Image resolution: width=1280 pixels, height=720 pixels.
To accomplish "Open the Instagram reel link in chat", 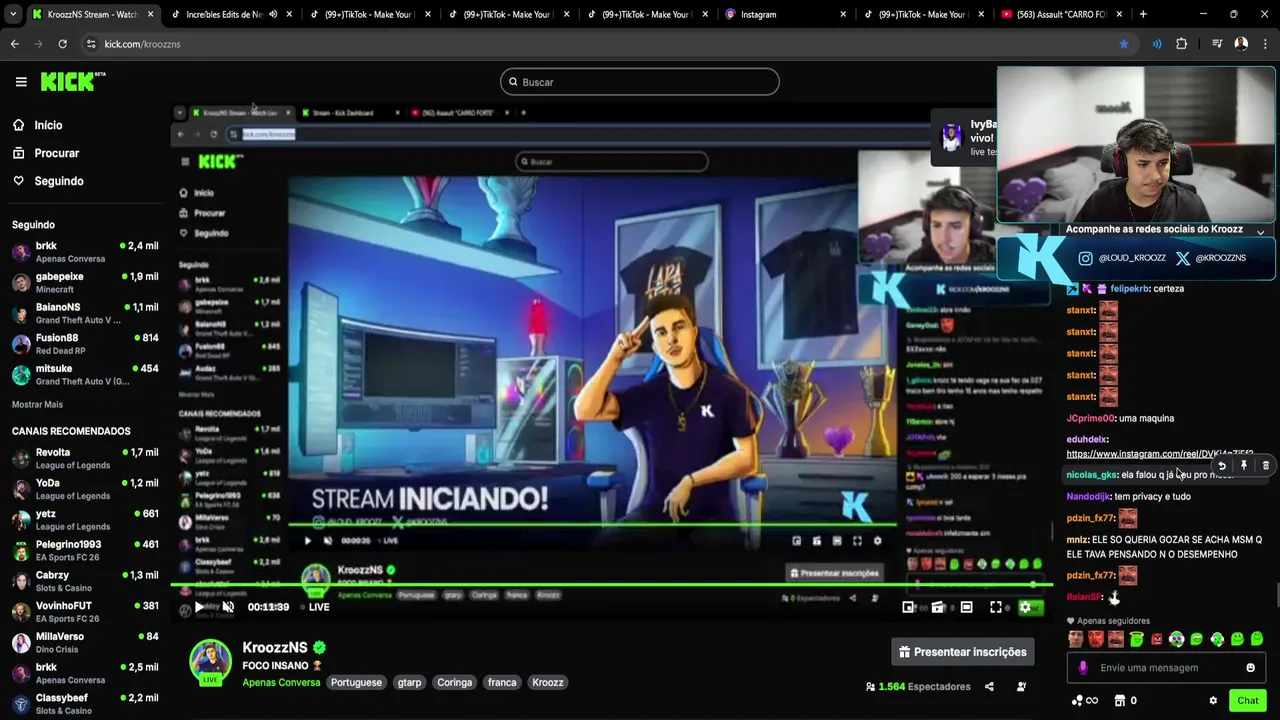I will (1160, 454).
